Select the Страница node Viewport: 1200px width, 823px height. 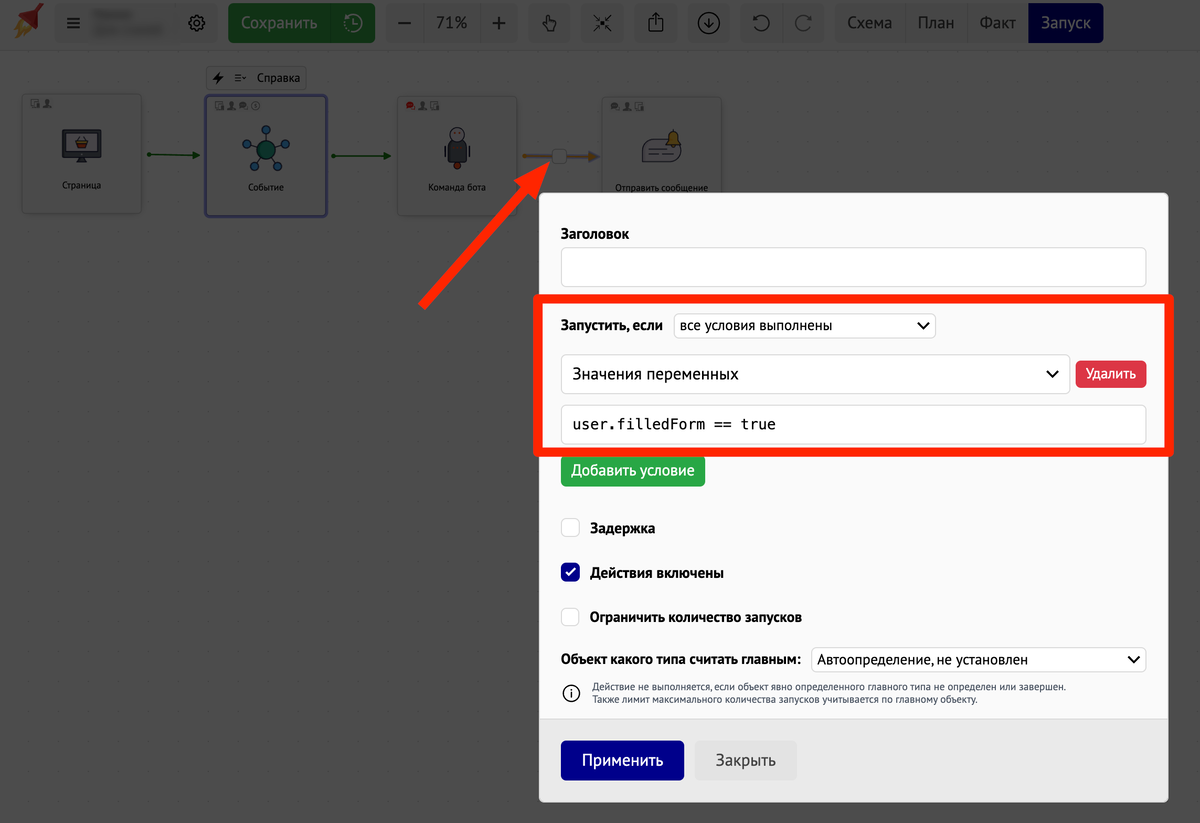click(82, 154)
